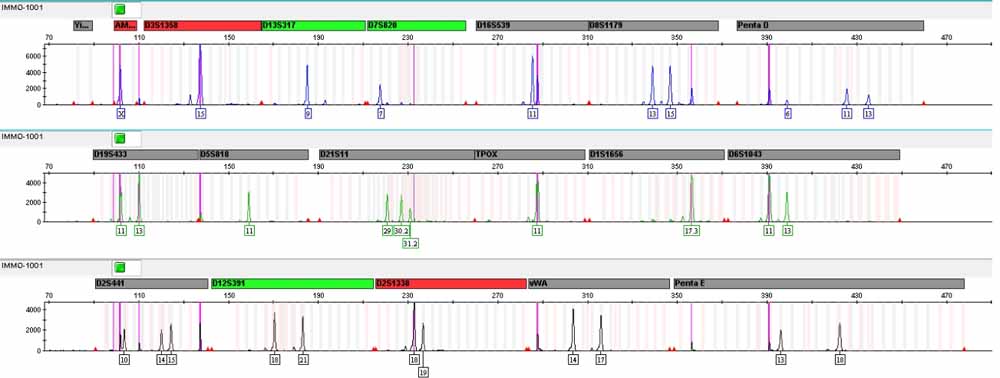This screenshot has height=378, width=1000.
Task: Select the D21S11 marker header
Action: (396, 154)
